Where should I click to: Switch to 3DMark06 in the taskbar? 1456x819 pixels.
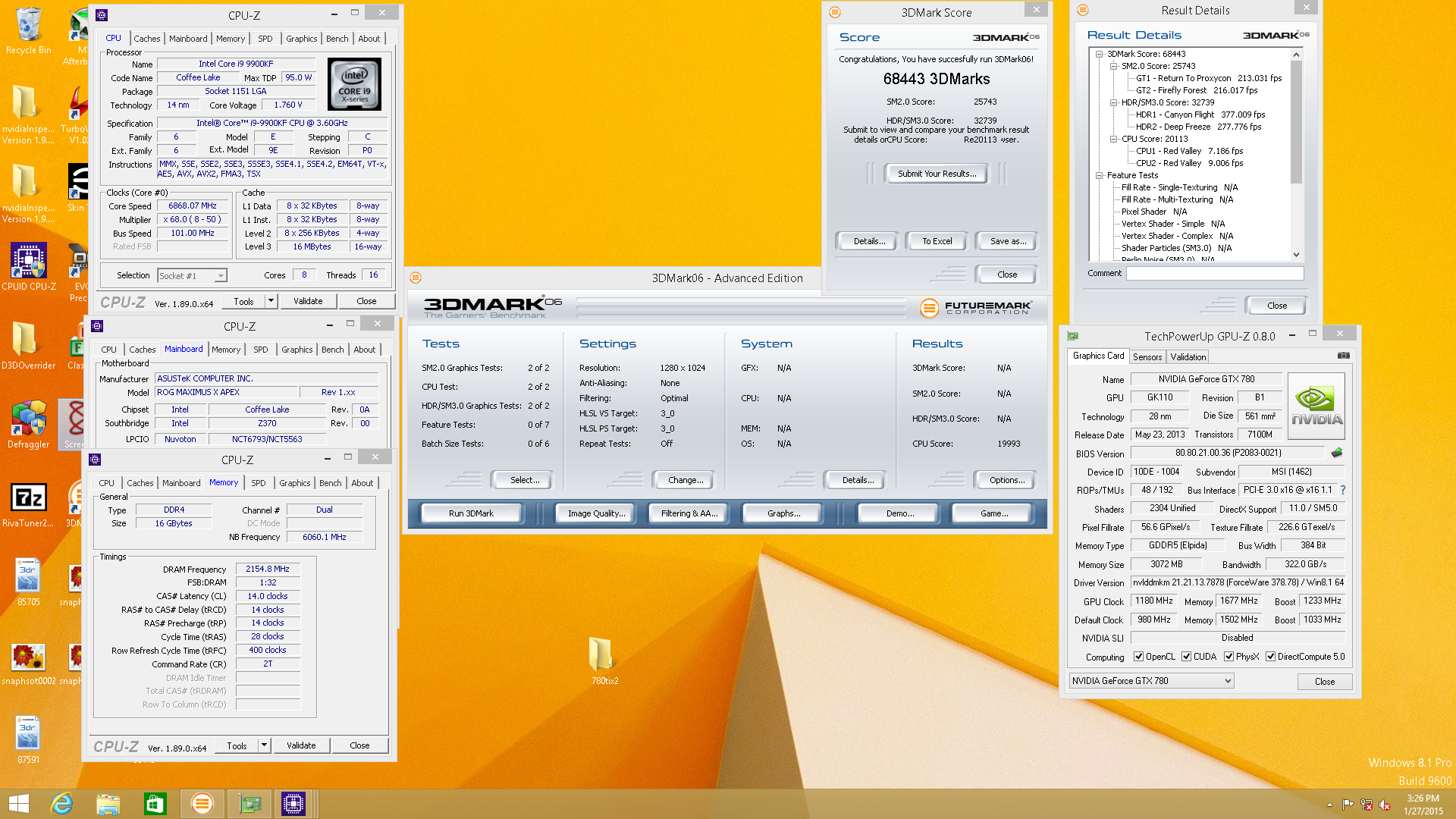[x=202, y=804]
